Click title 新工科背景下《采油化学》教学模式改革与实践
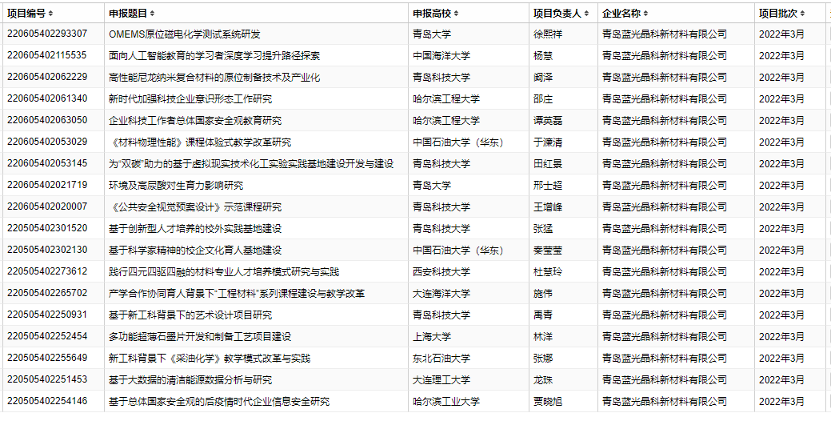Viewport: 832px width, 422px height. 209,358
